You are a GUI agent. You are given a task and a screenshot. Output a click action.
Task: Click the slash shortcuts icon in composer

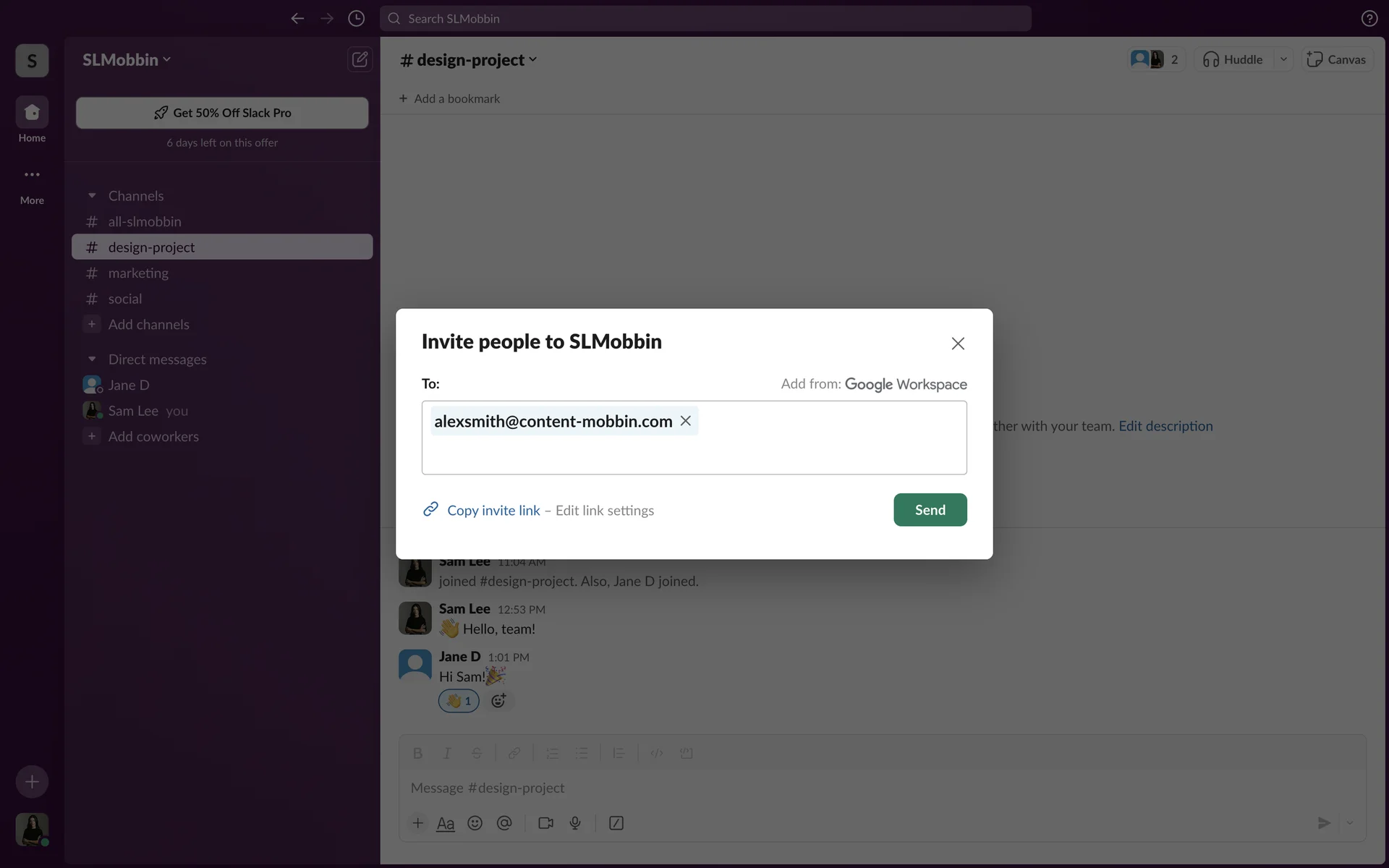point(616,823)
